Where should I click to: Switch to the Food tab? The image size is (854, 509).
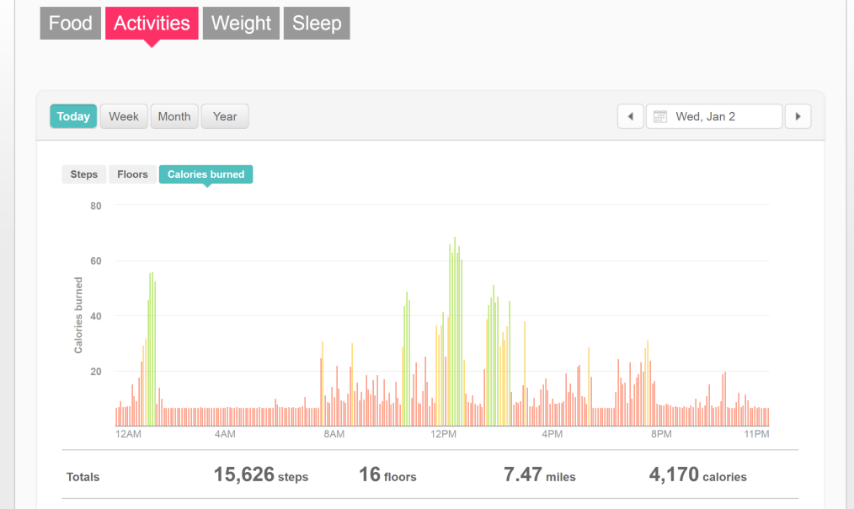[70, 23]
